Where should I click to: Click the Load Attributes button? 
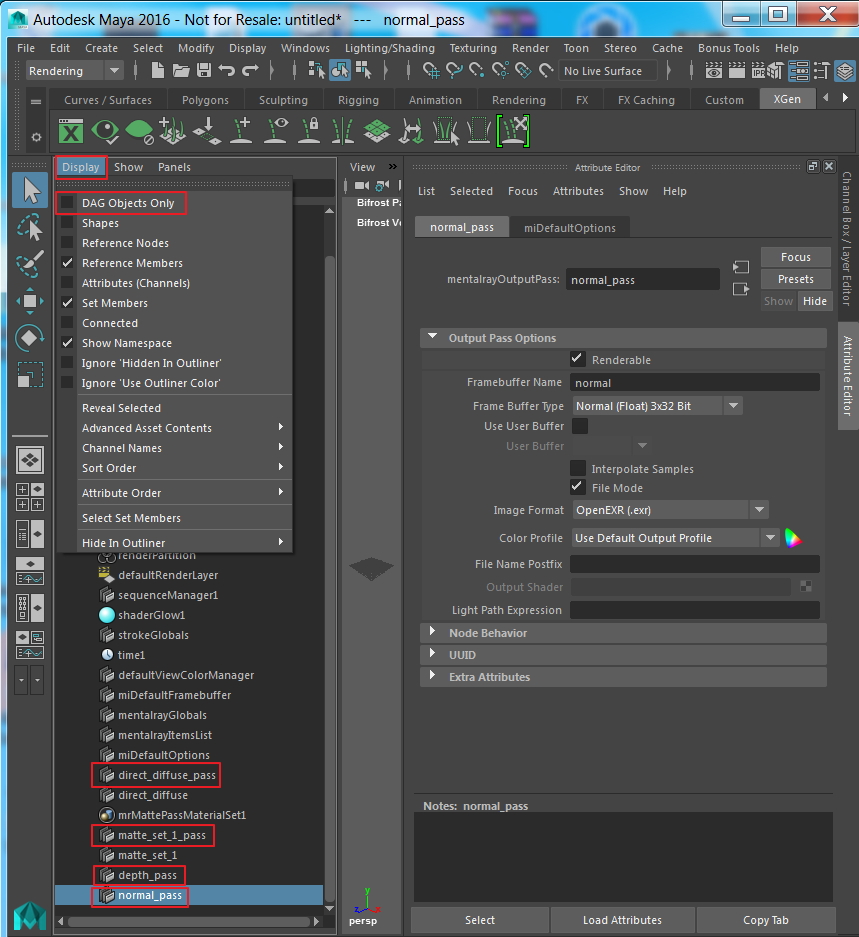click(x=622, y=919)
